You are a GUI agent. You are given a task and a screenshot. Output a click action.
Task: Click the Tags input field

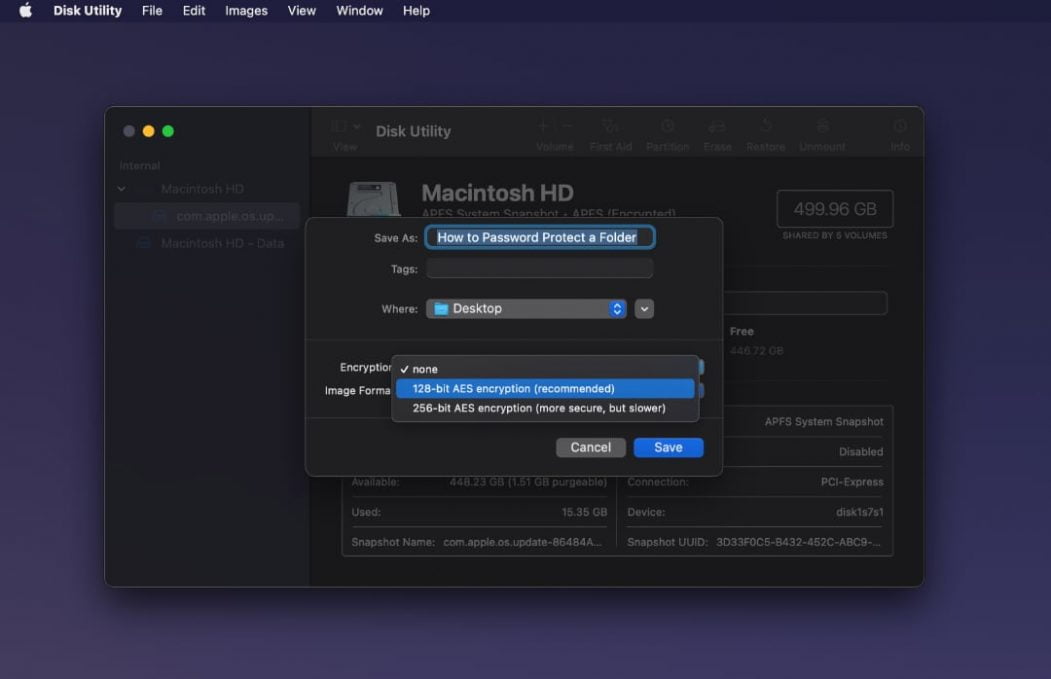(x=540, y=268)
